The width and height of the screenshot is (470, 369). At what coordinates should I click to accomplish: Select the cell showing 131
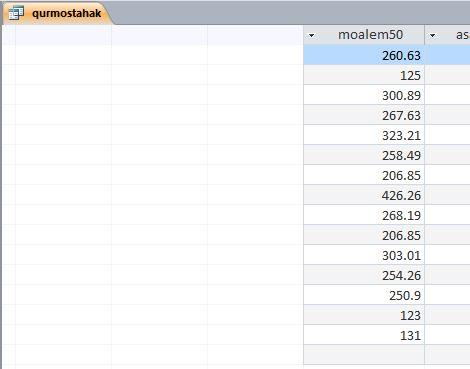(364, 335)
